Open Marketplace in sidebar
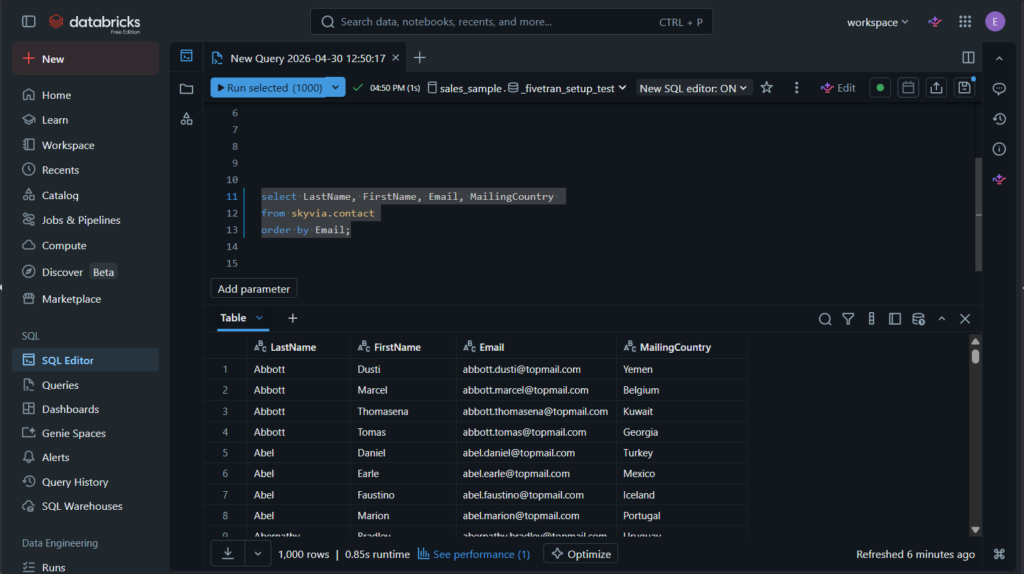The height and width of the screenshot is (574, 1024). point(85,298)
